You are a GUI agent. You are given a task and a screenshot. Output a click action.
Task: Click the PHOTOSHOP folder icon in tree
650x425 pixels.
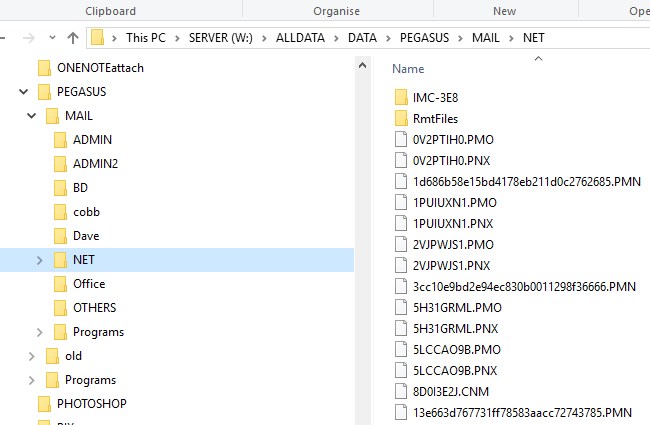(x=44, y=403)
